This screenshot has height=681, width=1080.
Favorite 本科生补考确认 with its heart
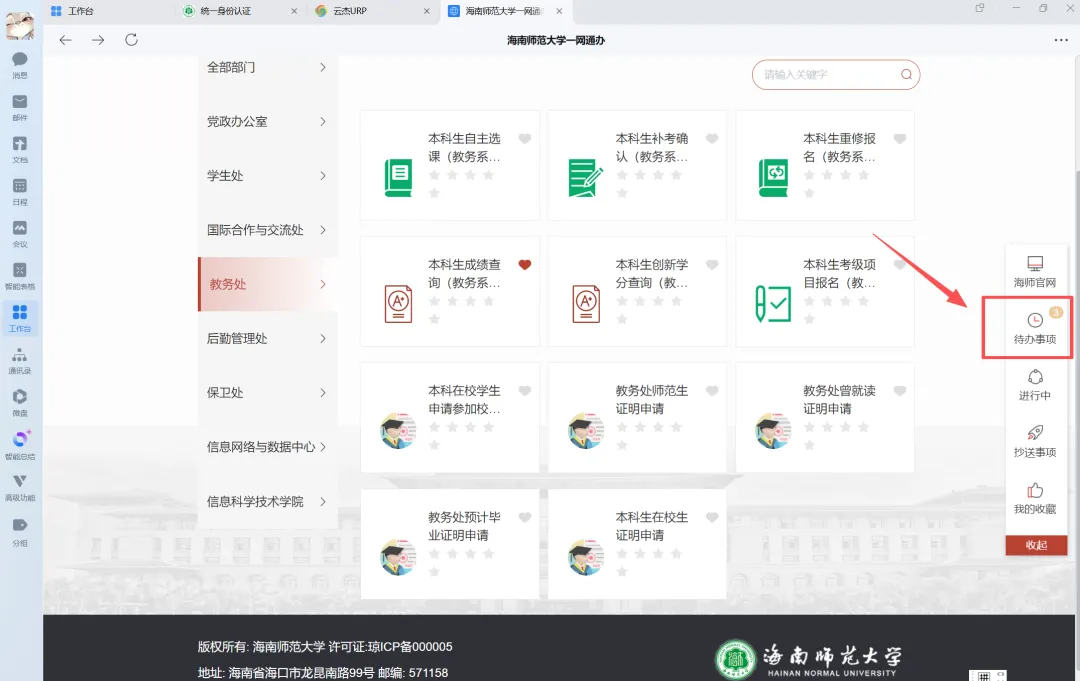(712, 138)
